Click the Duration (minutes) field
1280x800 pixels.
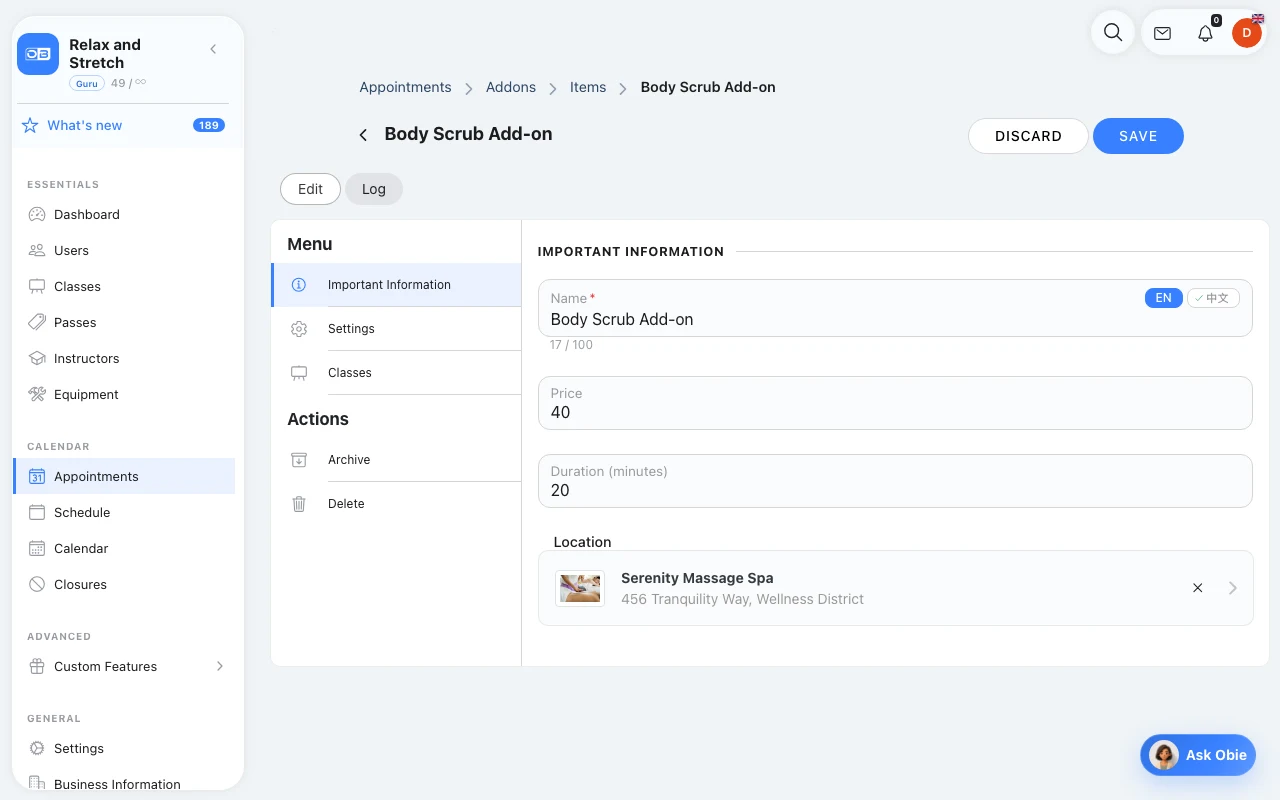coord(895,481)
